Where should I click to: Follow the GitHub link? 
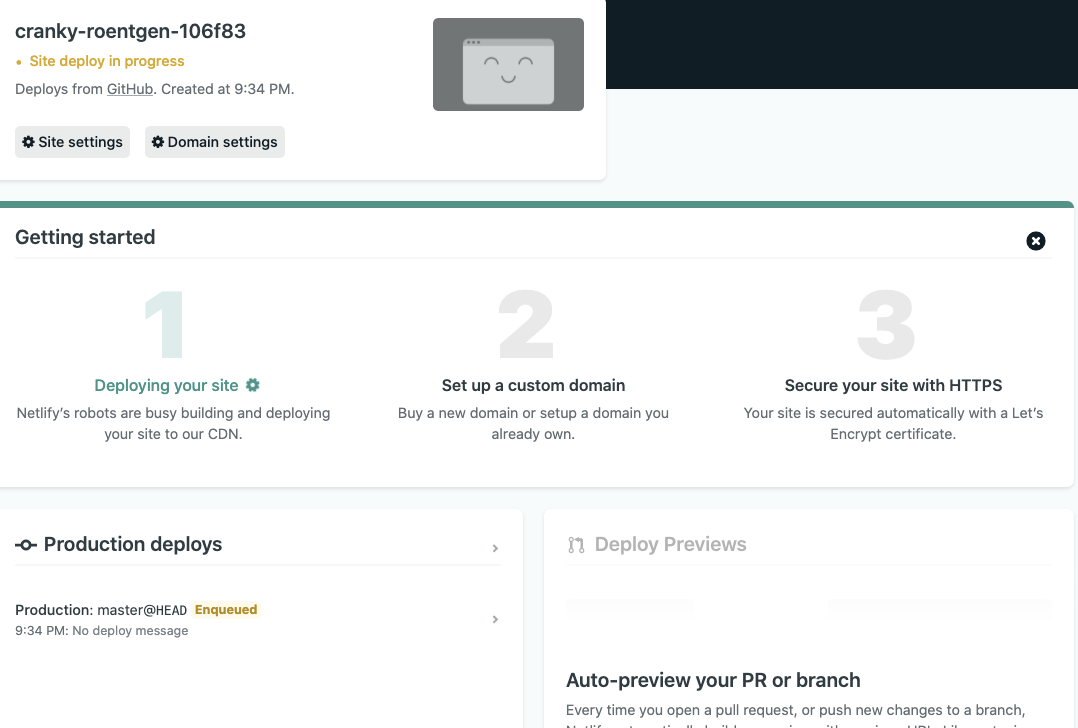130,89
